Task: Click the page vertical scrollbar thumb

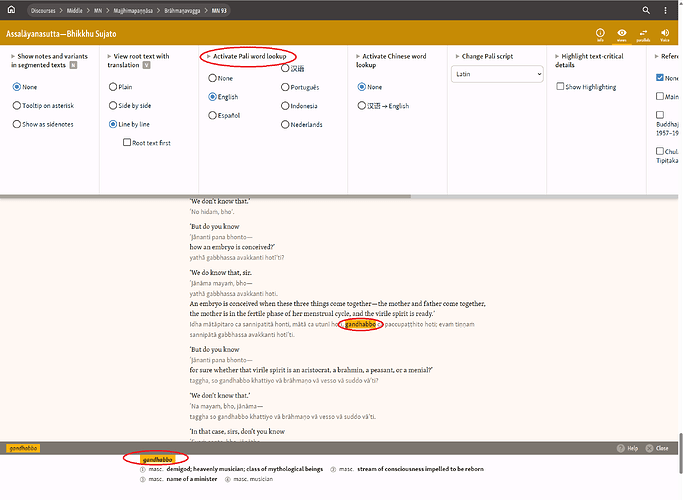Action: click(680, 453)
